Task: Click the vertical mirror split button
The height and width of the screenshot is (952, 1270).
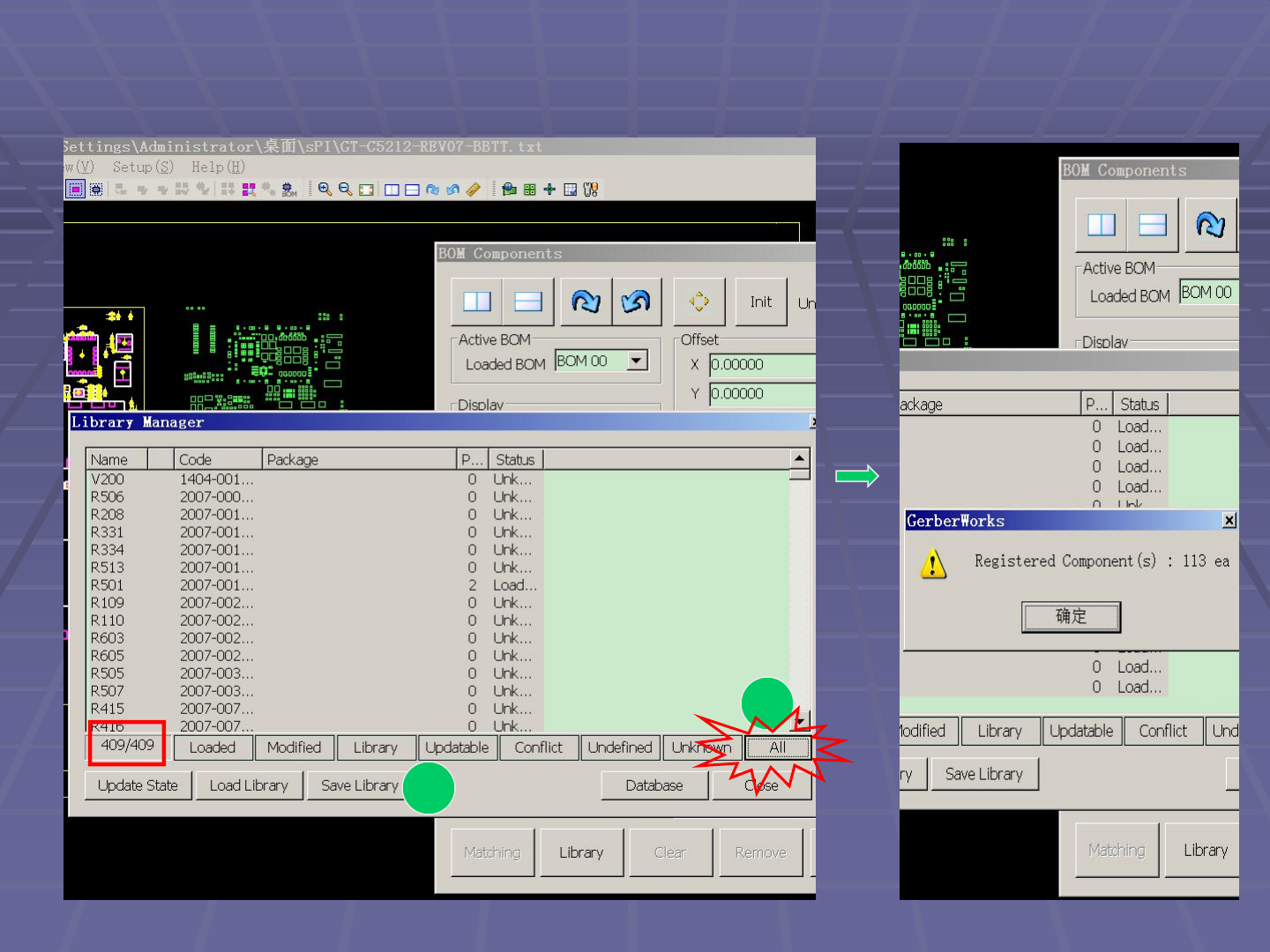Action: click(x=477, y=301)
